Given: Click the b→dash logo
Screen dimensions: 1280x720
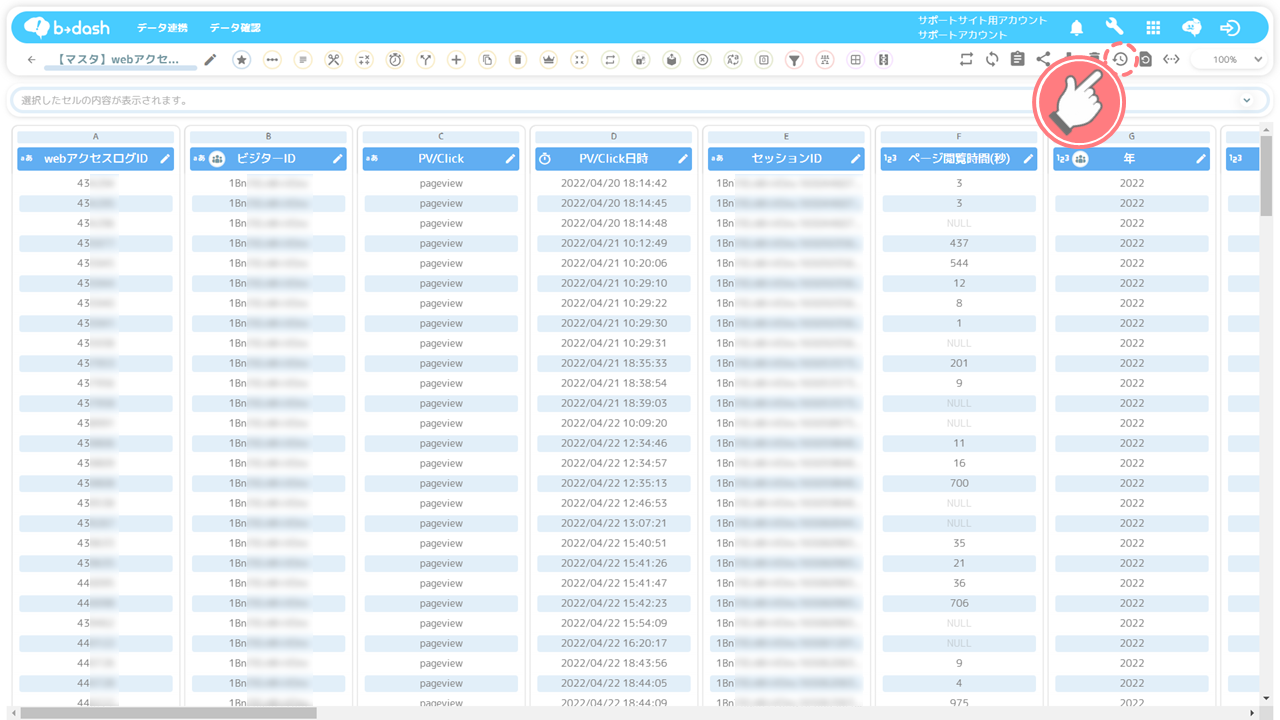Looking at the screenshot, I should click(67, 28).
